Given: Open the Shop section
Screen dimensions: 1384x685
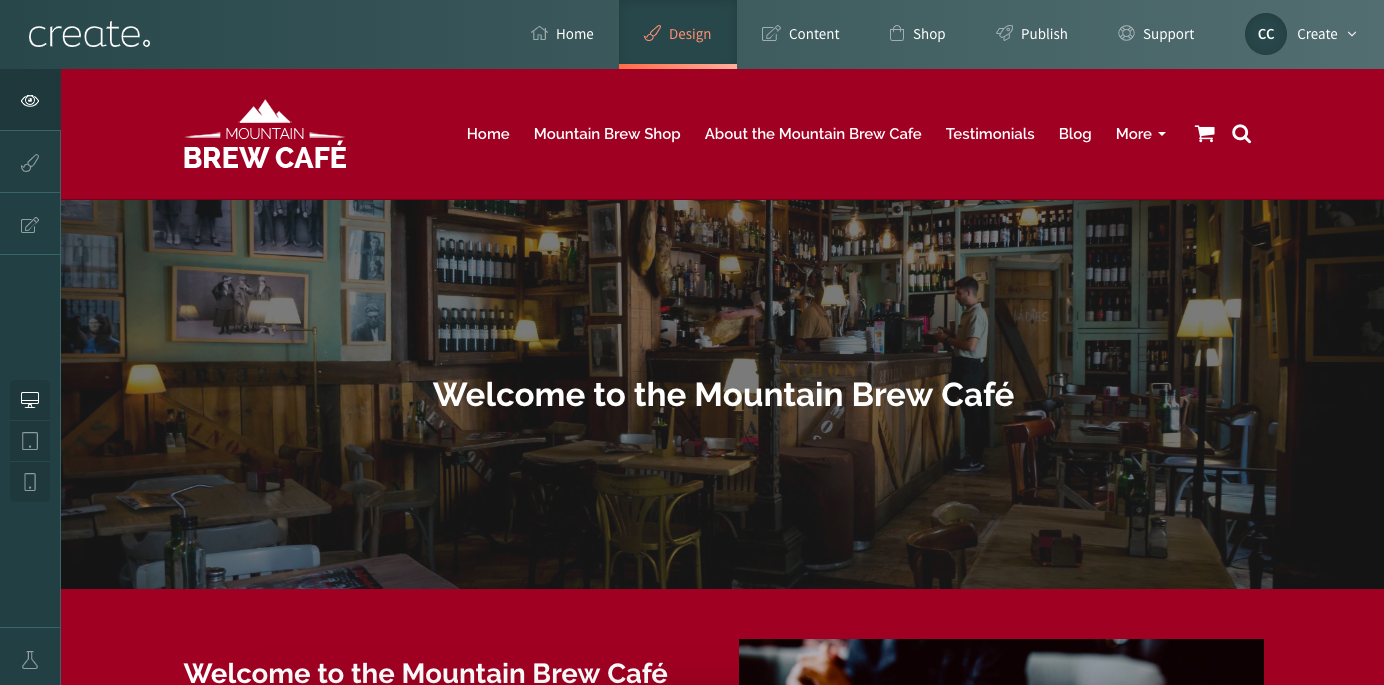Looking at the screenshot, I should [917, 34].
